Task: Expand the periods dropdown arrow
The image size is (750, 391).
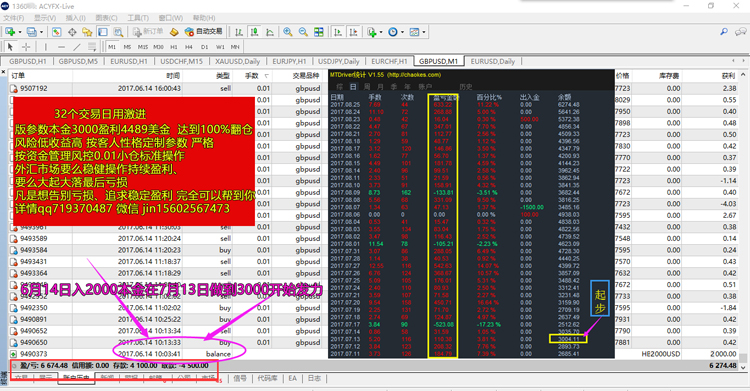Action: coord(402,32)
